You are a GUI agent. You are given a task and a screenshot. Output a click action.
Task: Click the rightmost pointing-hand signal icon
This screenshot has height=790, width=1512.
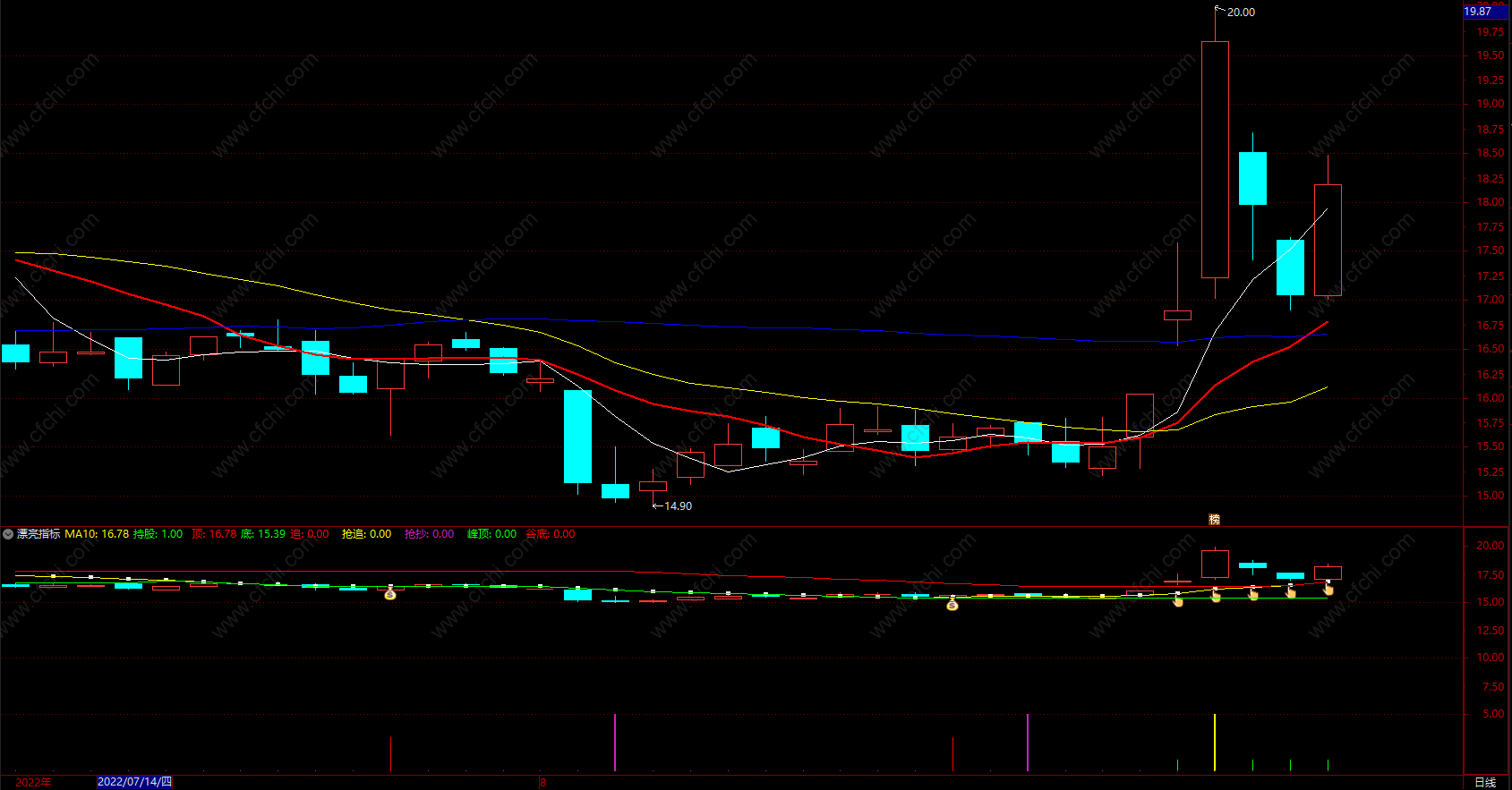click(x=1328, y=589)
